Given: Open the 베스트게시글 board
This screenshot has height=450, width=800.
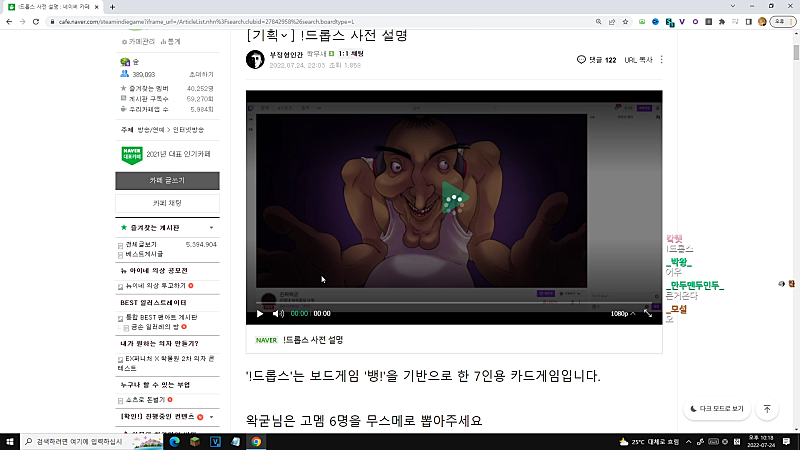Looking at the screenshot, I should [x=144, y=254].
